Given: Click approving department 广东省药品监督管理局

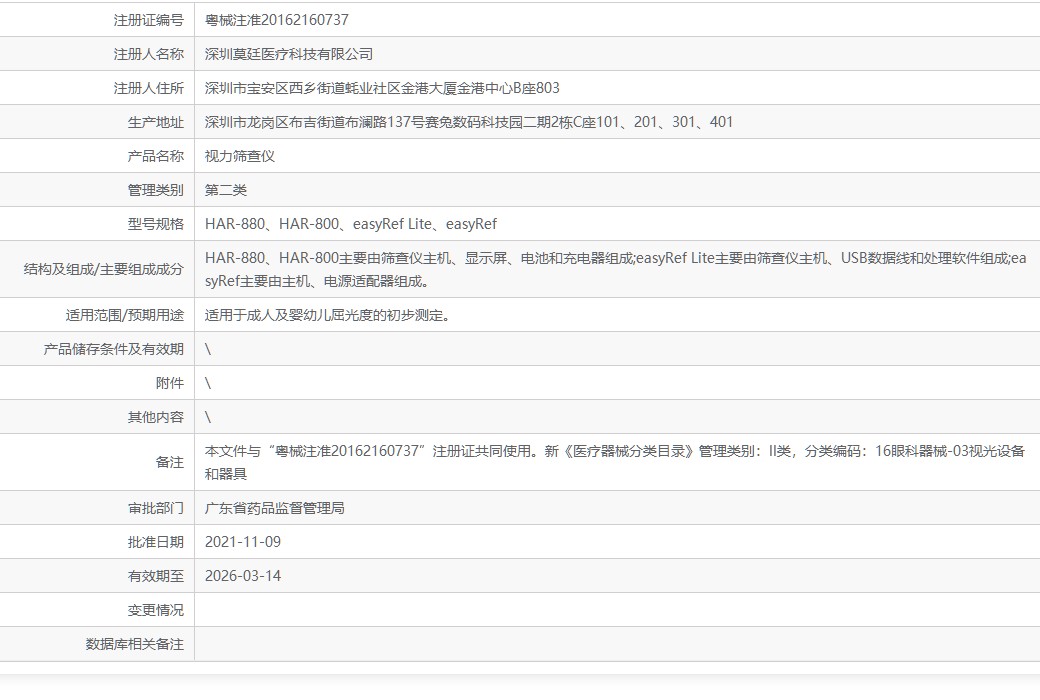Looking at the screenshot, I should click(x=275, y=508).
